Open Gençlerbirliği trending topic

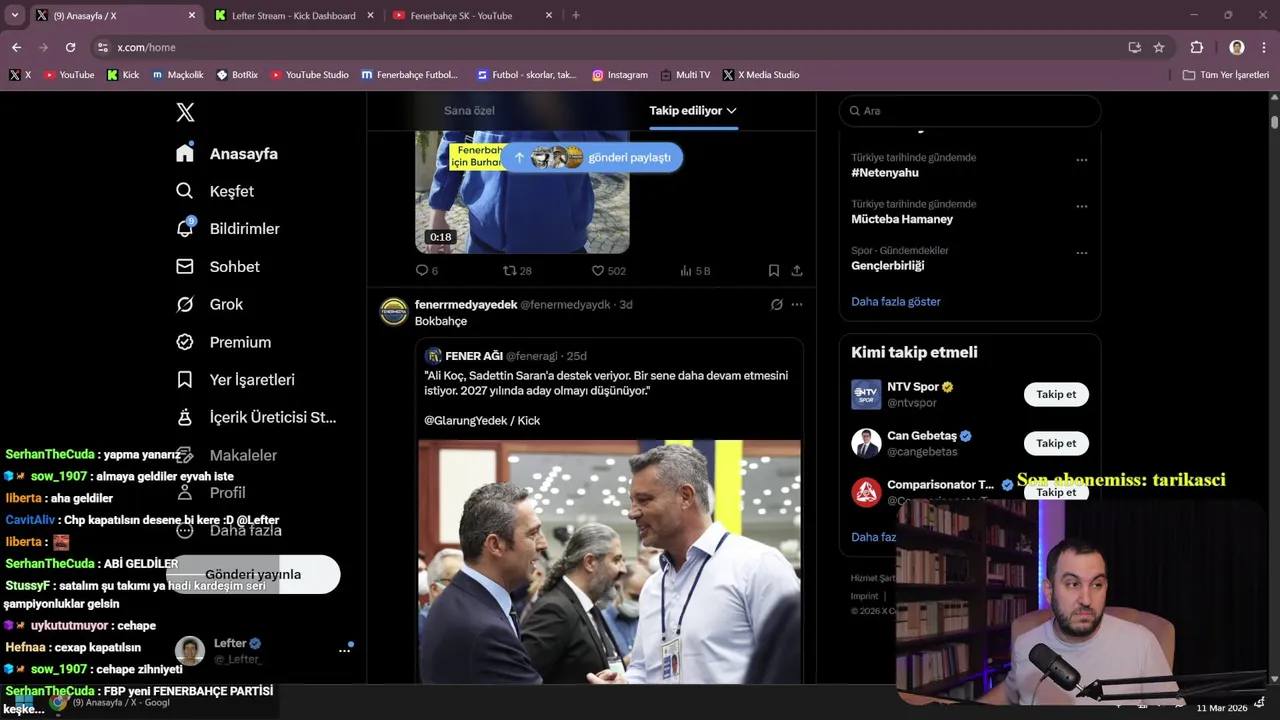click(888, 266)
